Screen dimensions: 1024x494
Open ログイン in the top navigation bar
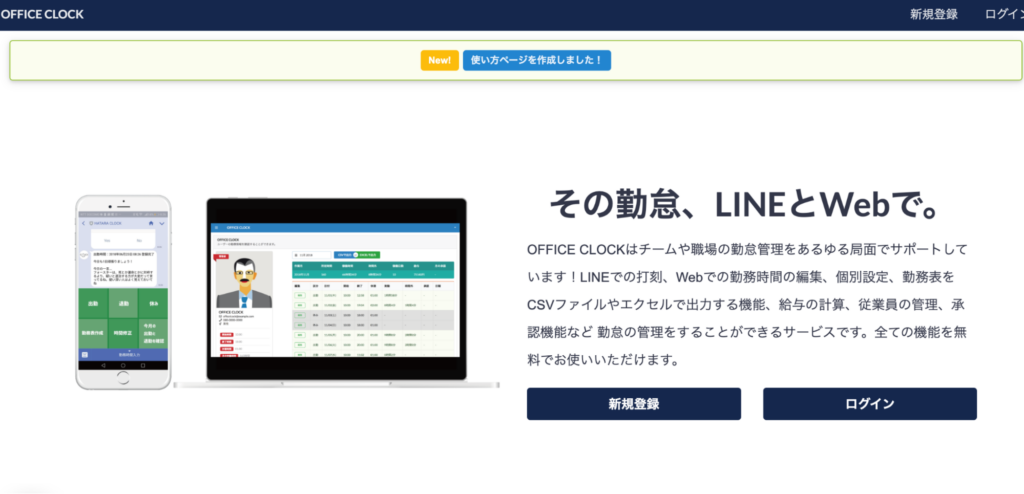(x=1003, y=14)
